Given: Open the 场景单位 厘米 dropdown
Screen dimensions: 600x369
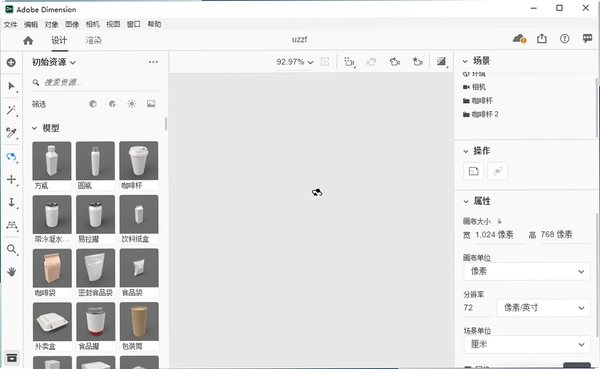Looking at the screenshot, I should click(527, 344).
